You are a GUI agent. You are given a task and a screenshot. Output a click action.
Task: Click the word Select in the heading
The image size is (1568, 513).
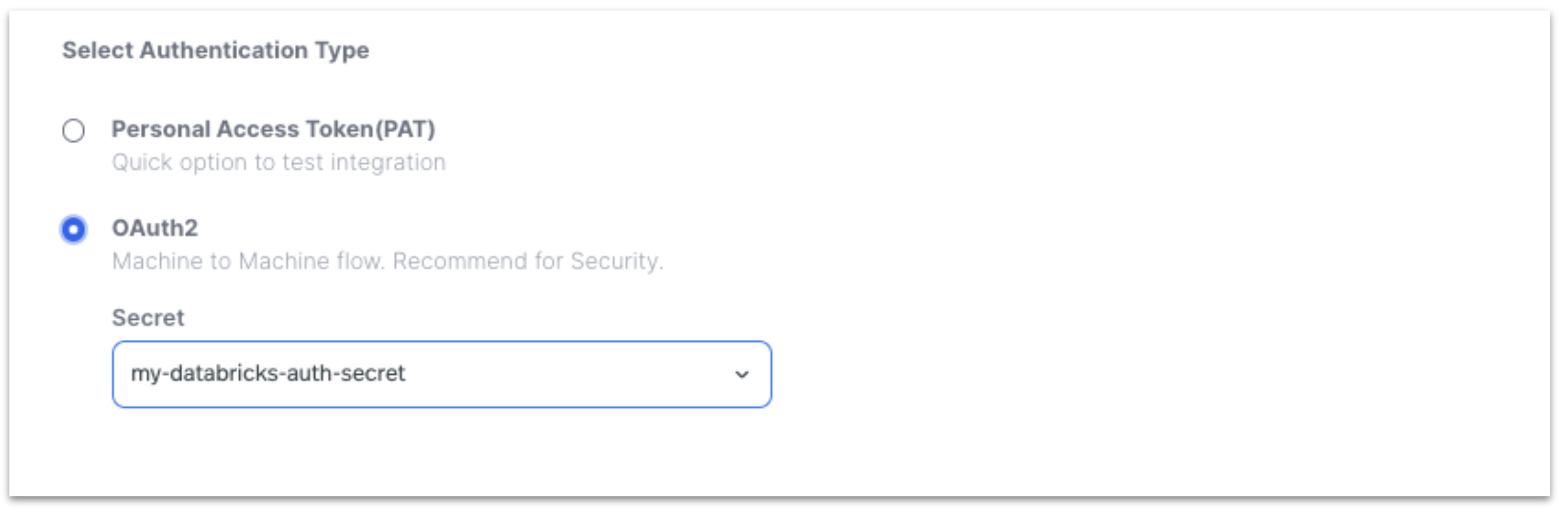click(97, 50)
